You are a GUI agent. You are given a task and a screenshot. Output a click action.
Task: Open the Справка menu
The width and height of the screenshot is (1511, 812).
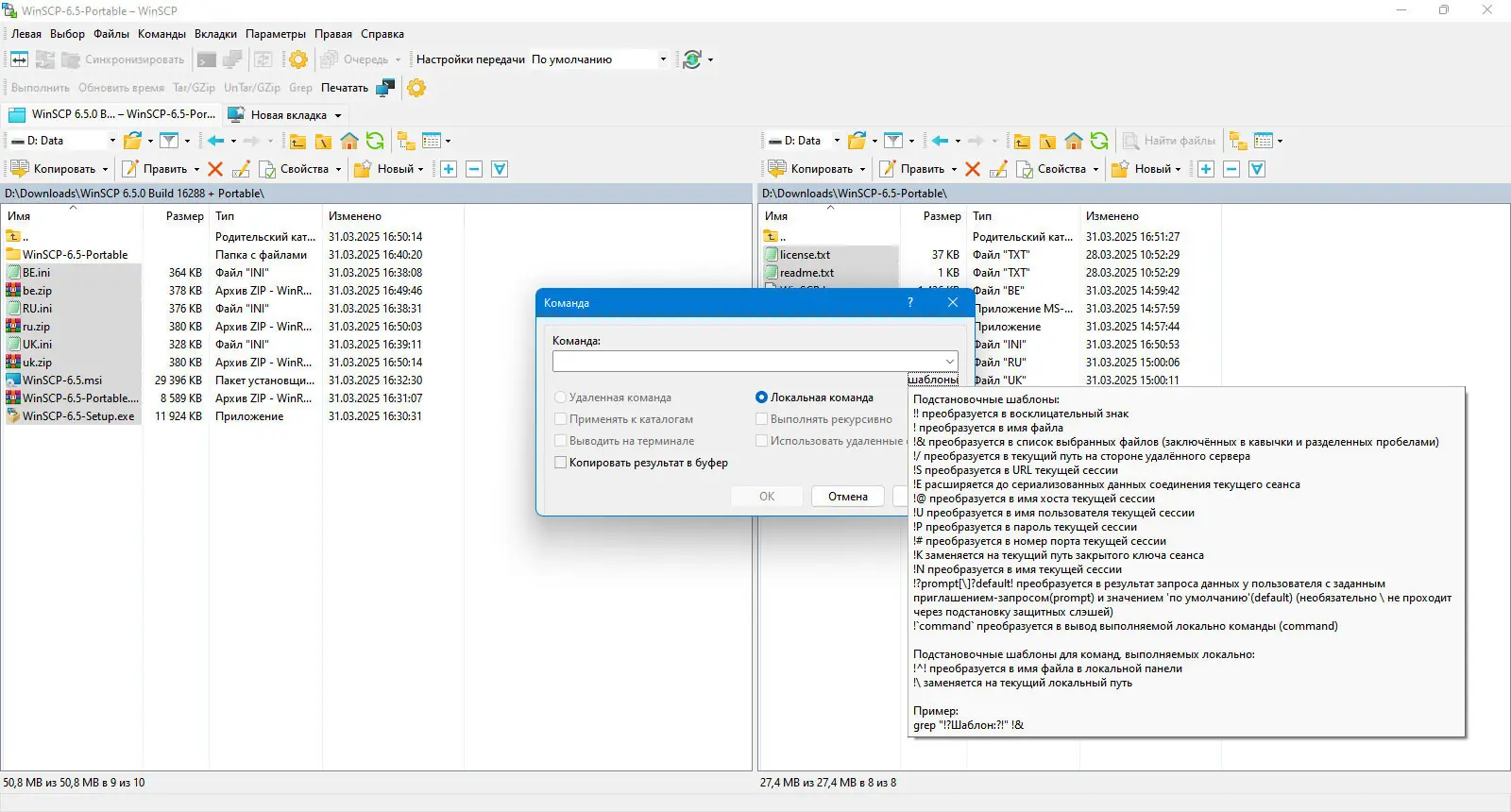click(x=382, y=34)
